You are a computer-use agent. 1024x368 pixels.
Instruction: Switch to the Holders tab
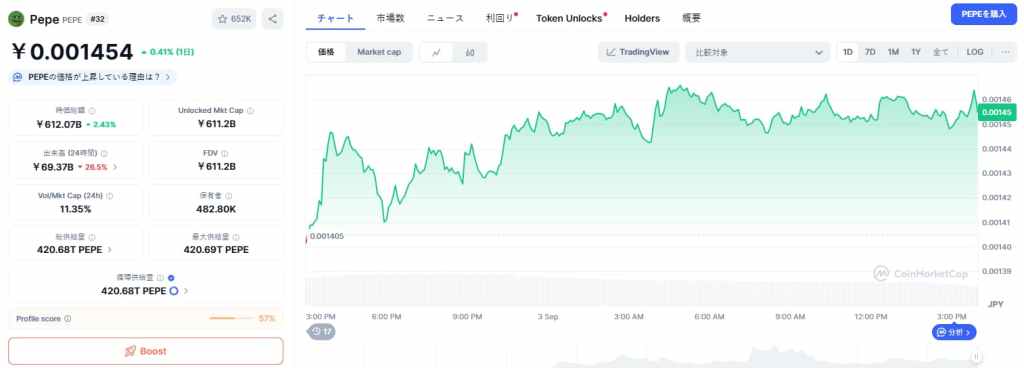pos(642,18)
